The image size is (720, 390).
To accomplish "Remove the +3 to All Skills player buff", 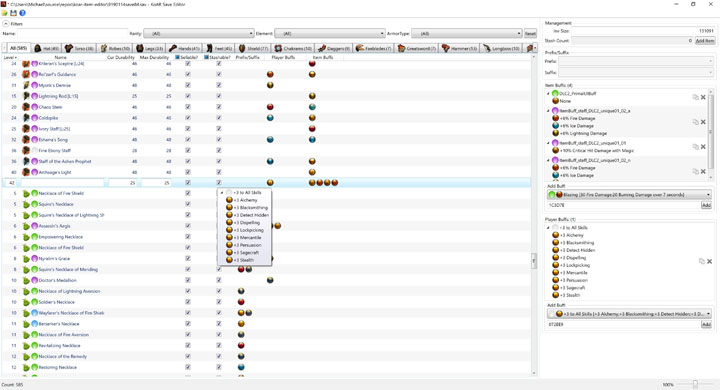I will point(709,261).
